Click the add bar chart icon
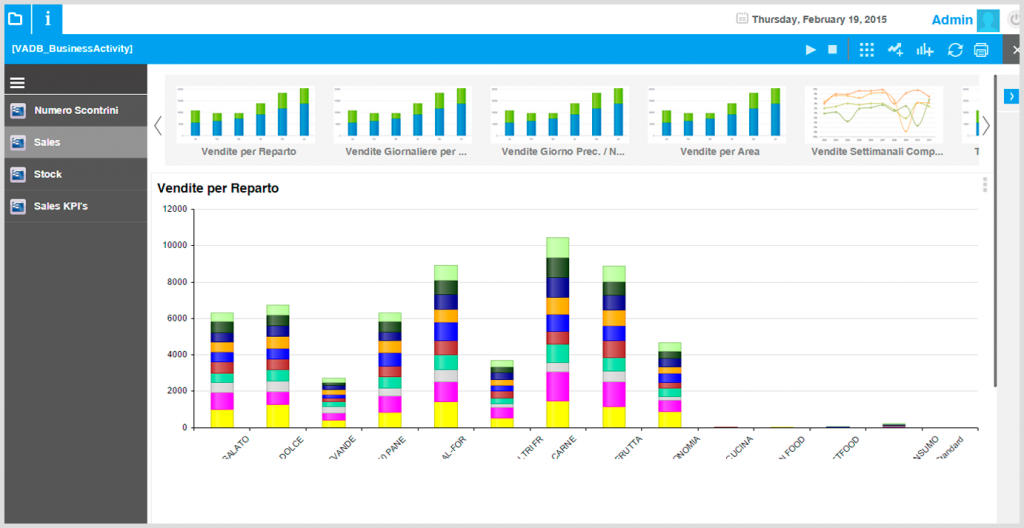The height and width of the screenshot is (528, 1024). pyautogui.click(x=925, y=50)
